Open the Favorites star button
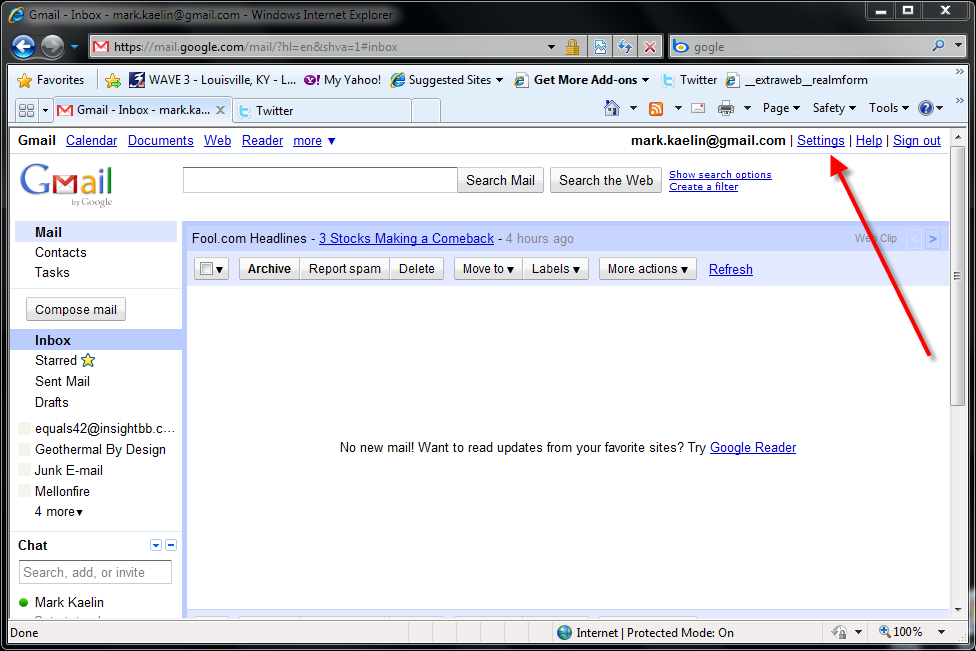976x651 pixels. 51,80
